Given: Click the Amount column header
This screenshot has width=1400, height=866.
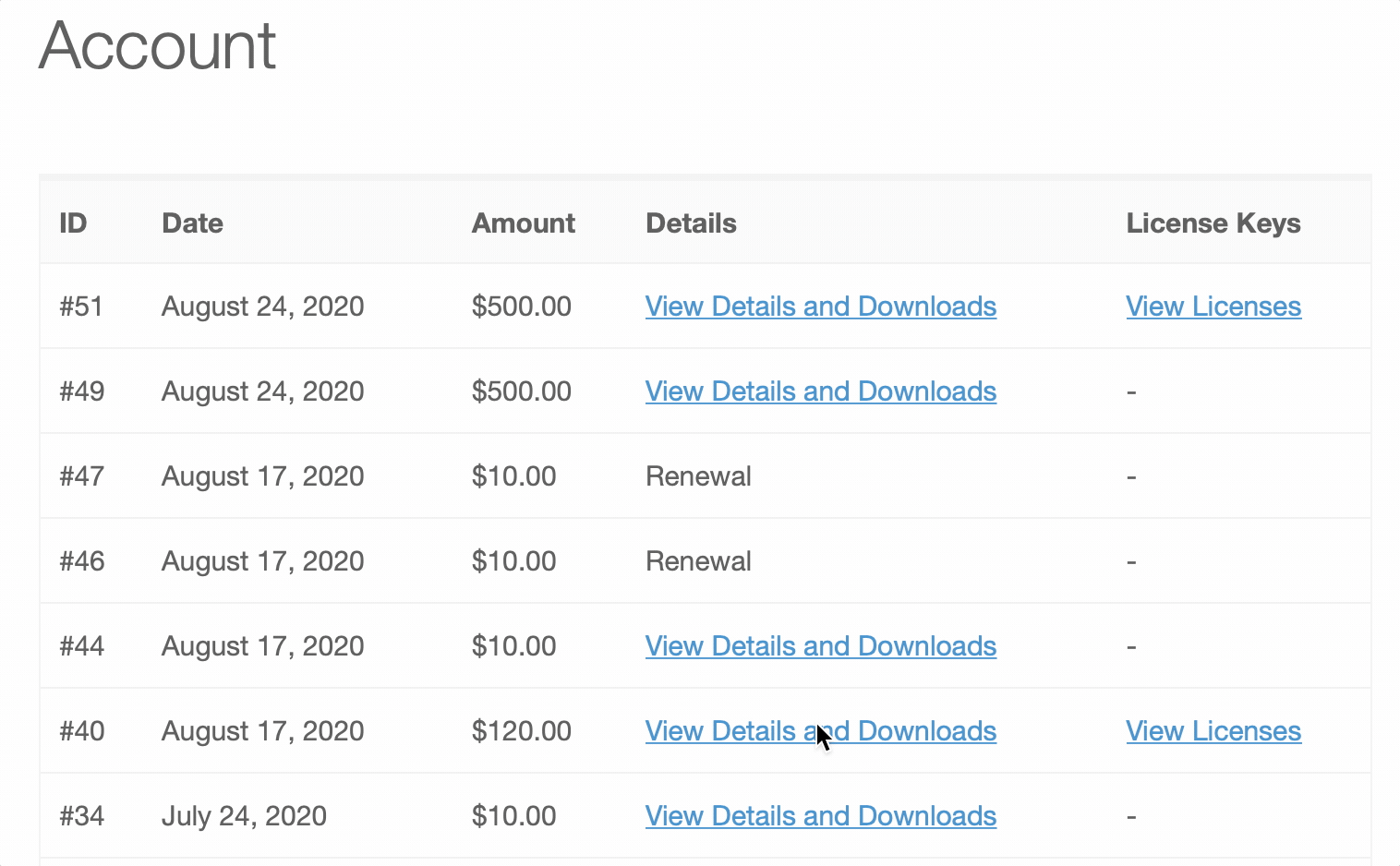Looking at the screenshot, I should point(523,223).
